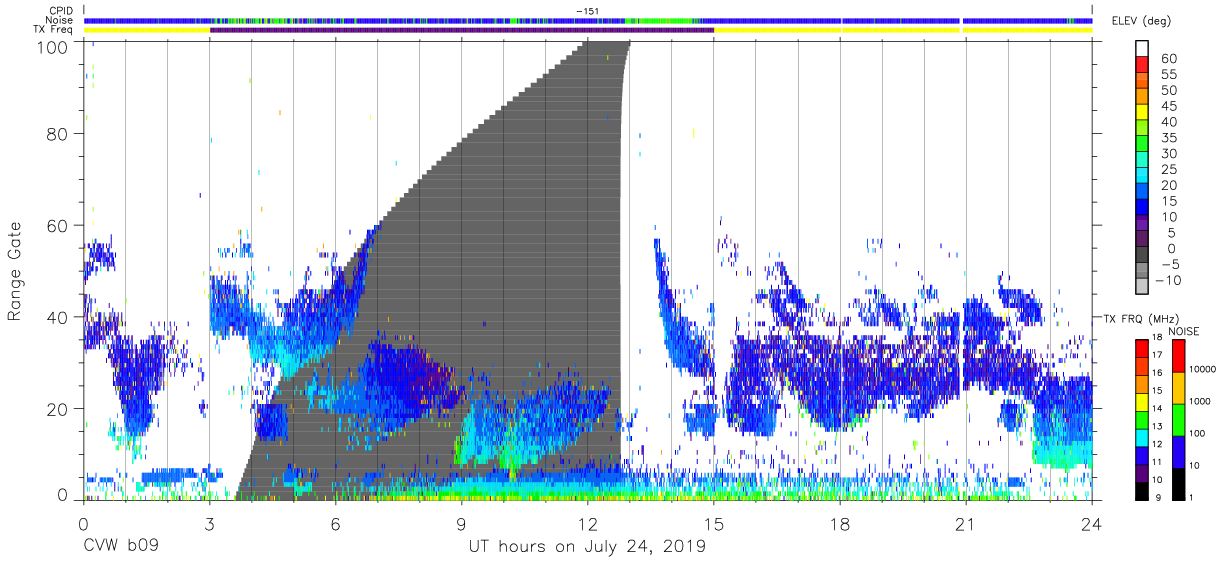
Task: Click the red top segment of TX FRQ colorbar
Action: (1142, 348)
